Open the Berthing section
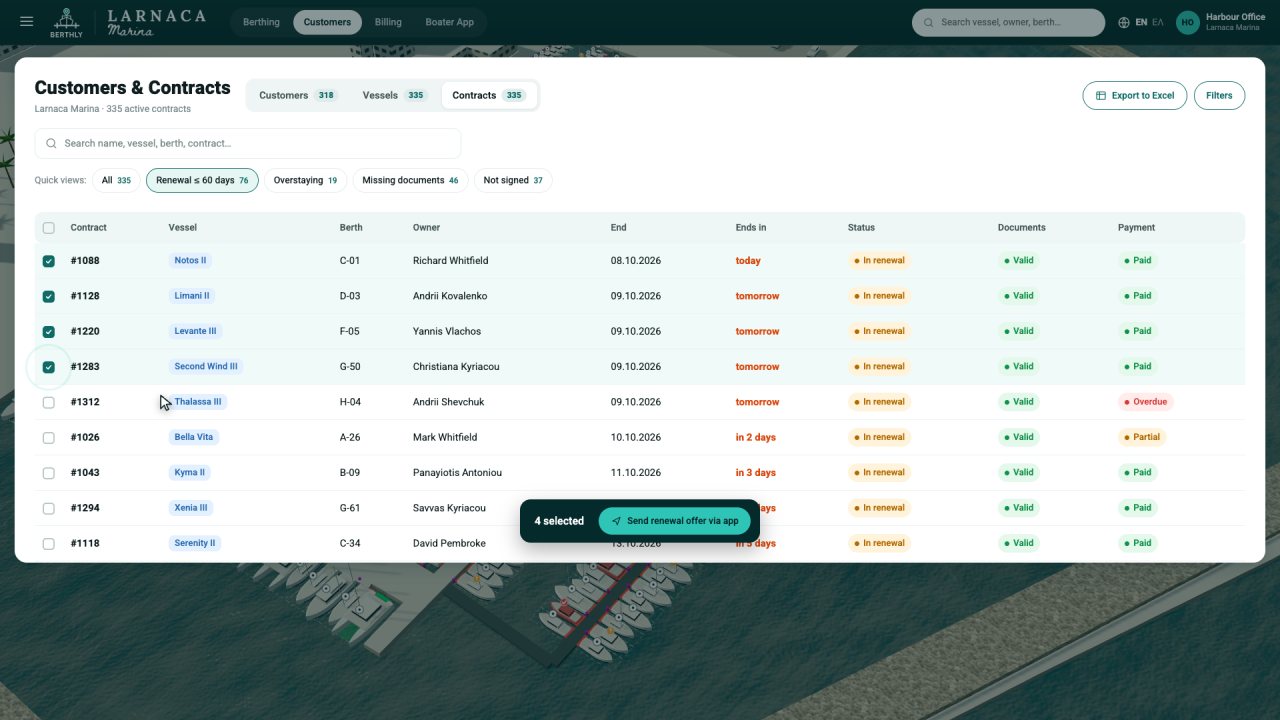 [261, 22]
